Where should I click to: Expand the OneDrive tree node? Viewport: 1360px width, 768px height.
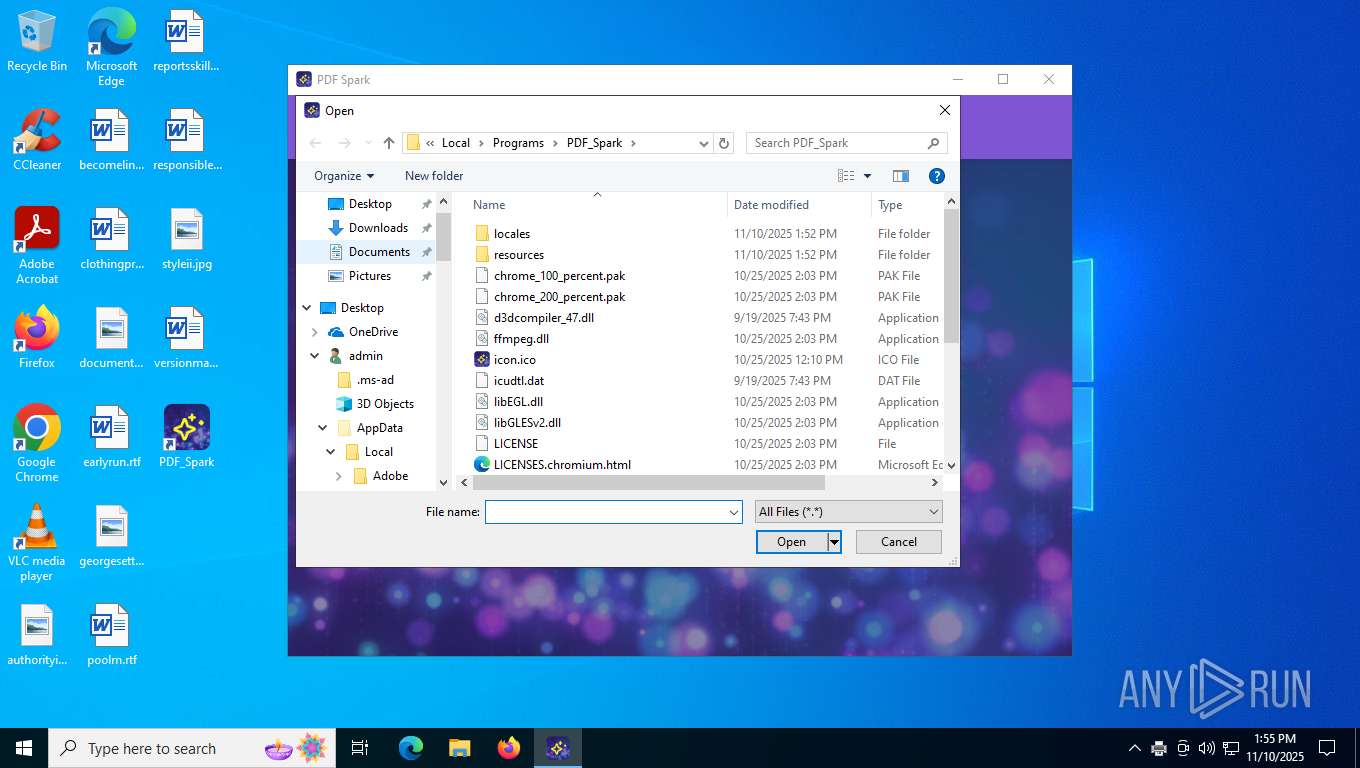[x=315, y=332]
